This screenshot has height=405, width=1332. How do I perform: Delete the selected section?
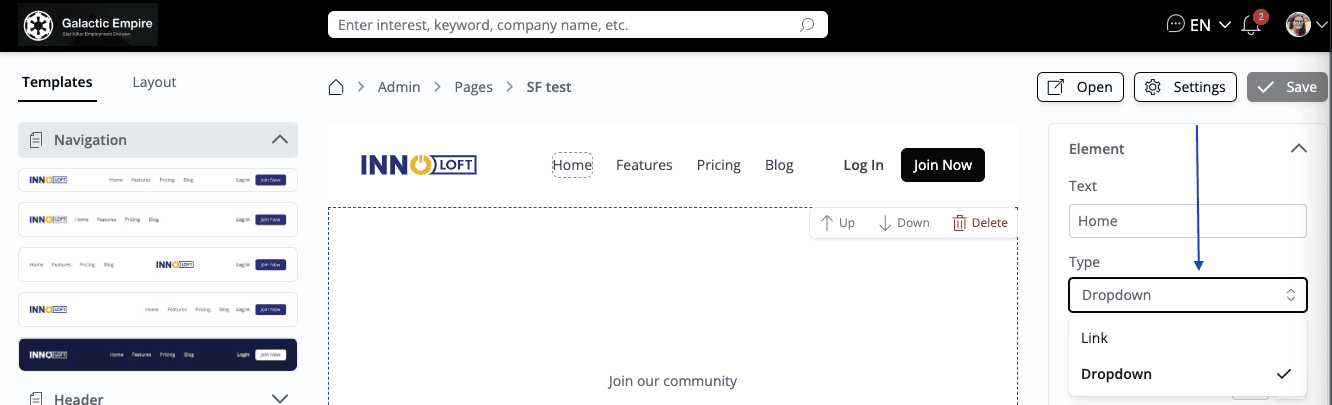click(979, 223)
